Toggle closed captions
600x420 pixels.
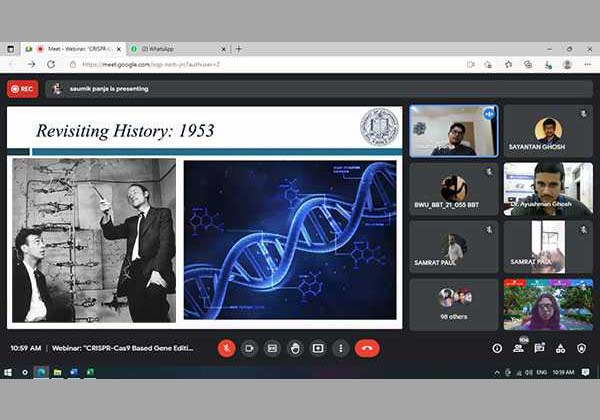(272, 348)
